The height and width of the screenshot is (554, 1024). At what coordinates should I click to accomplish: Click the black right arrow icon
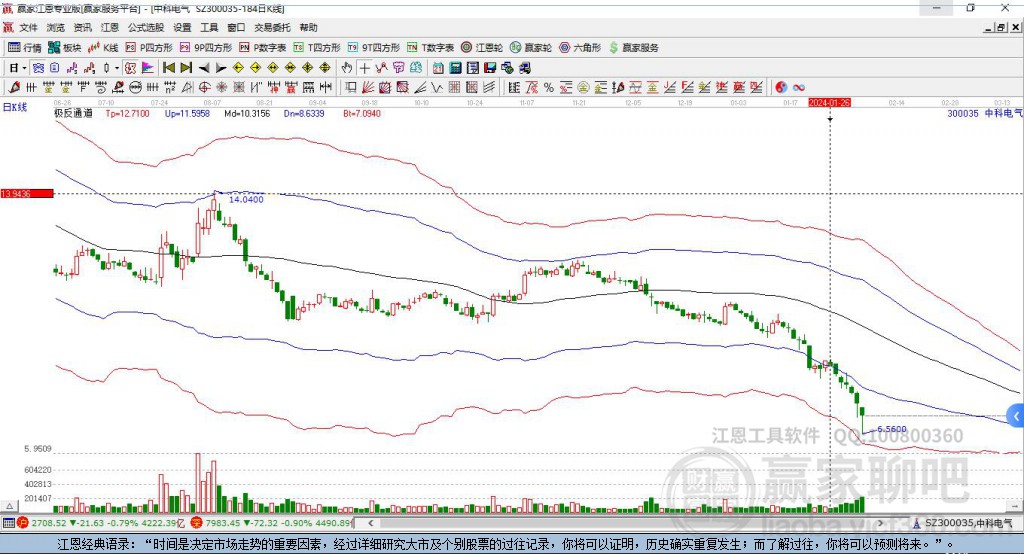coord(221,68)
